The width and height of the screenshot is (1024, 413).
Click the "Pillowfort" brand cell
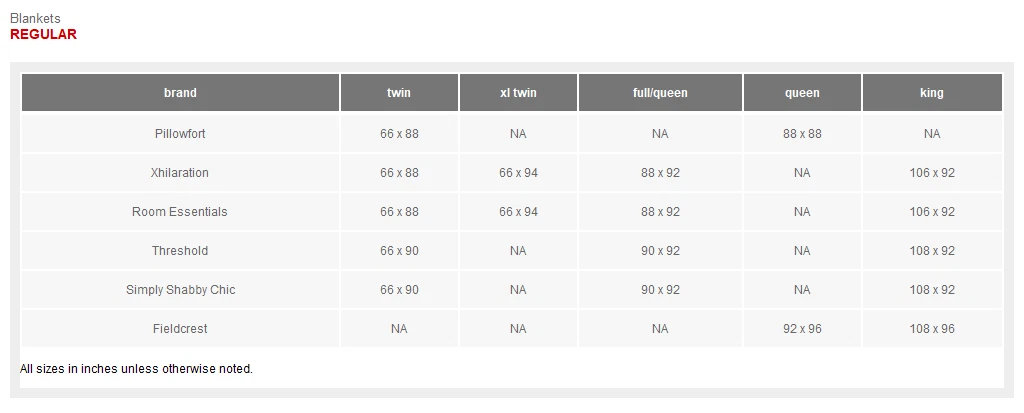click(x=180, y=134)
